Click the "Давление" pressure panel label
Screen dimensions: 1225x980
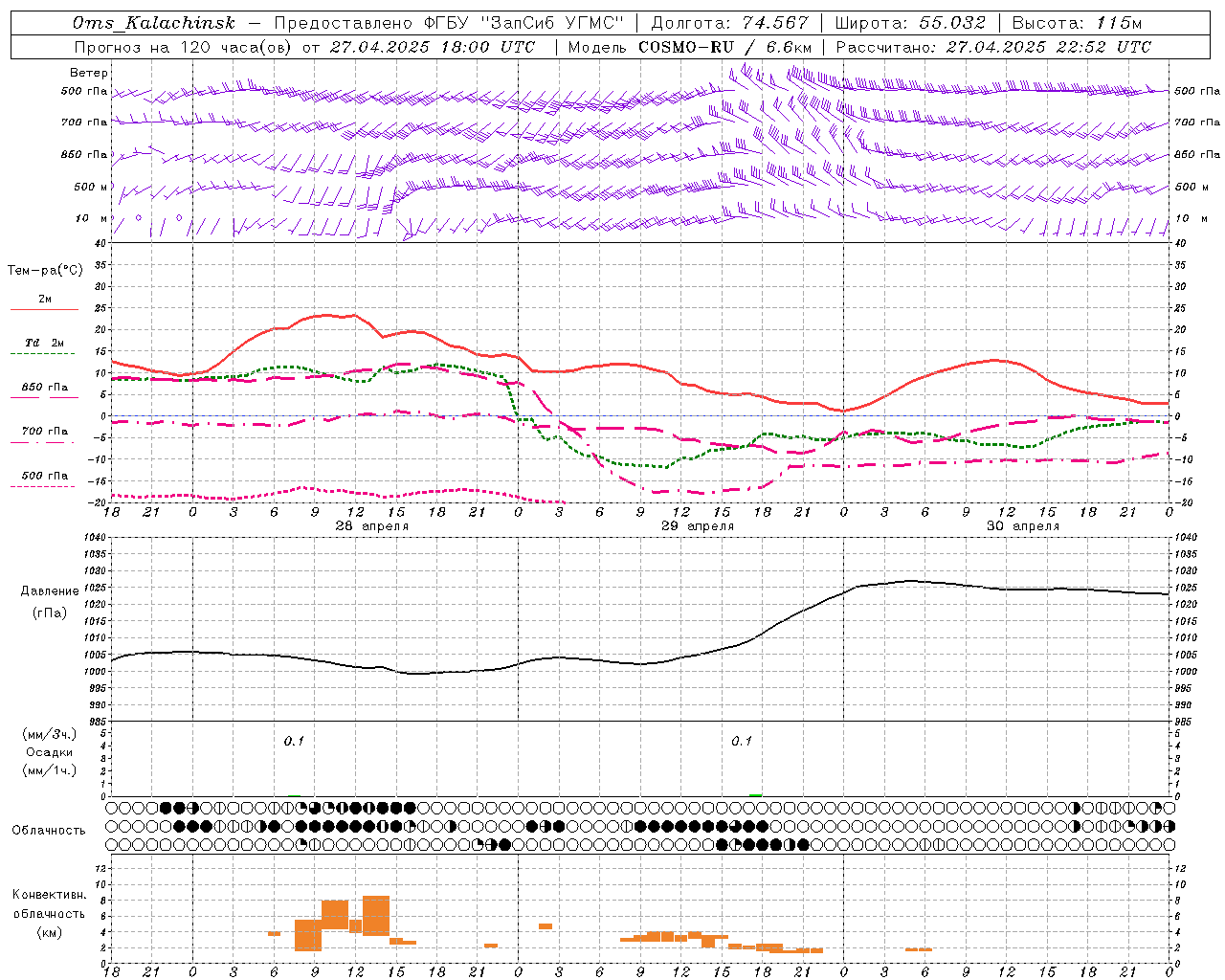coord(50,591)
